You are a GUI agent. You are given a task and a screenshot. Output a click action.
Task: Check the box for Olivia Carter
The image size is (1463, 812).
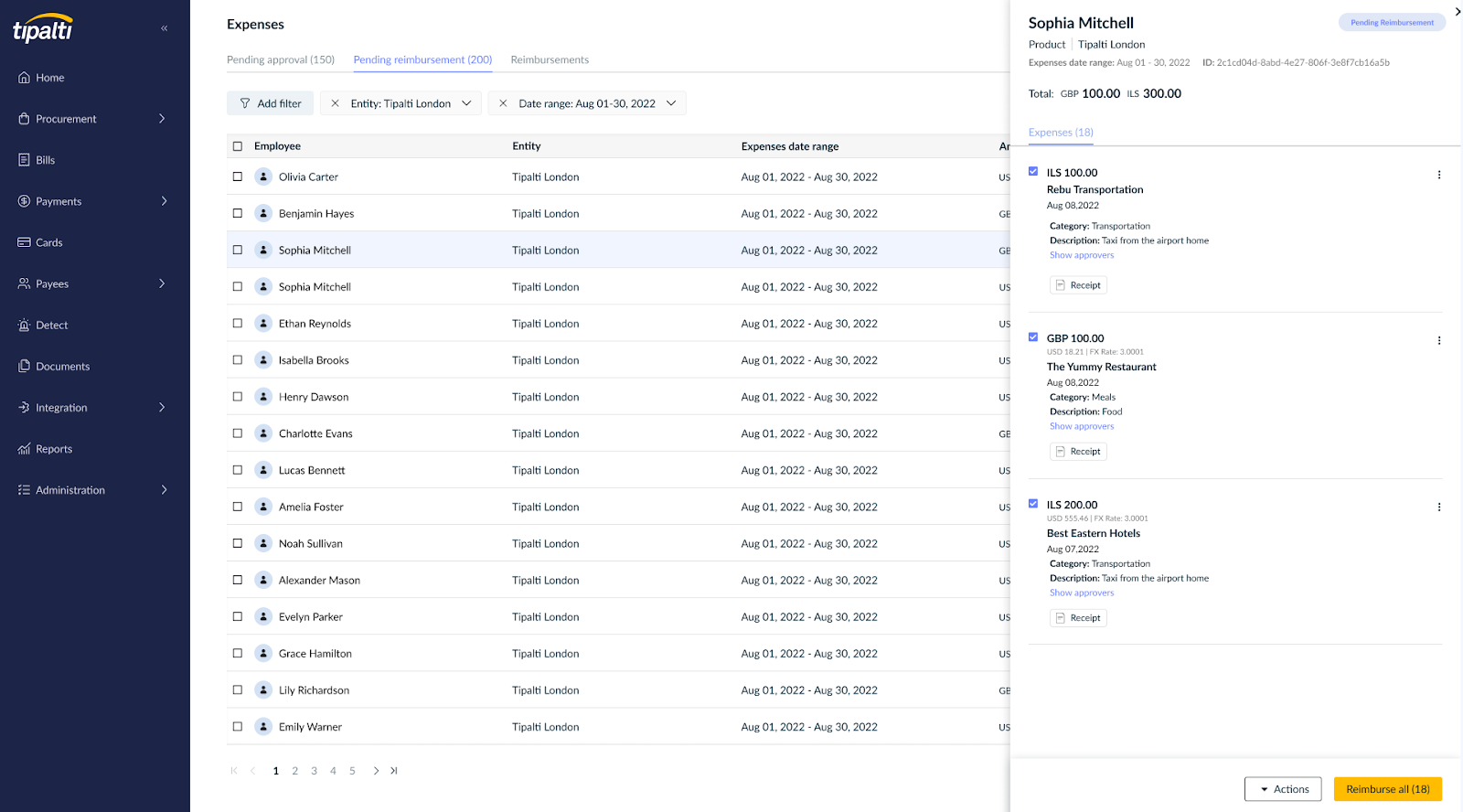click(x=238, y=176)
